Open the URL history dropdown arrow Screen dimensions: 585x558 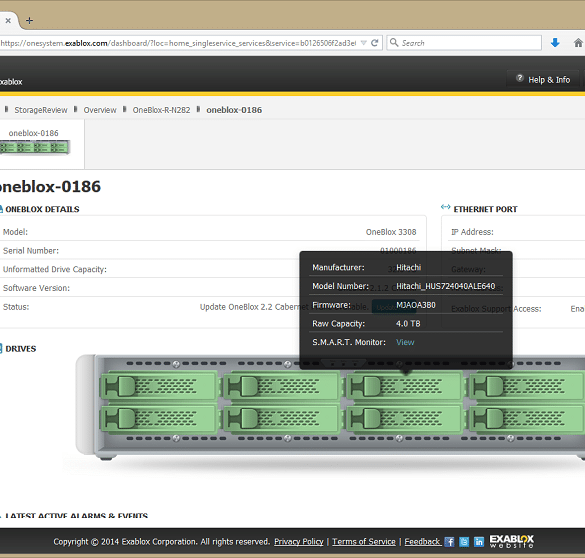[x=364, y=43]
